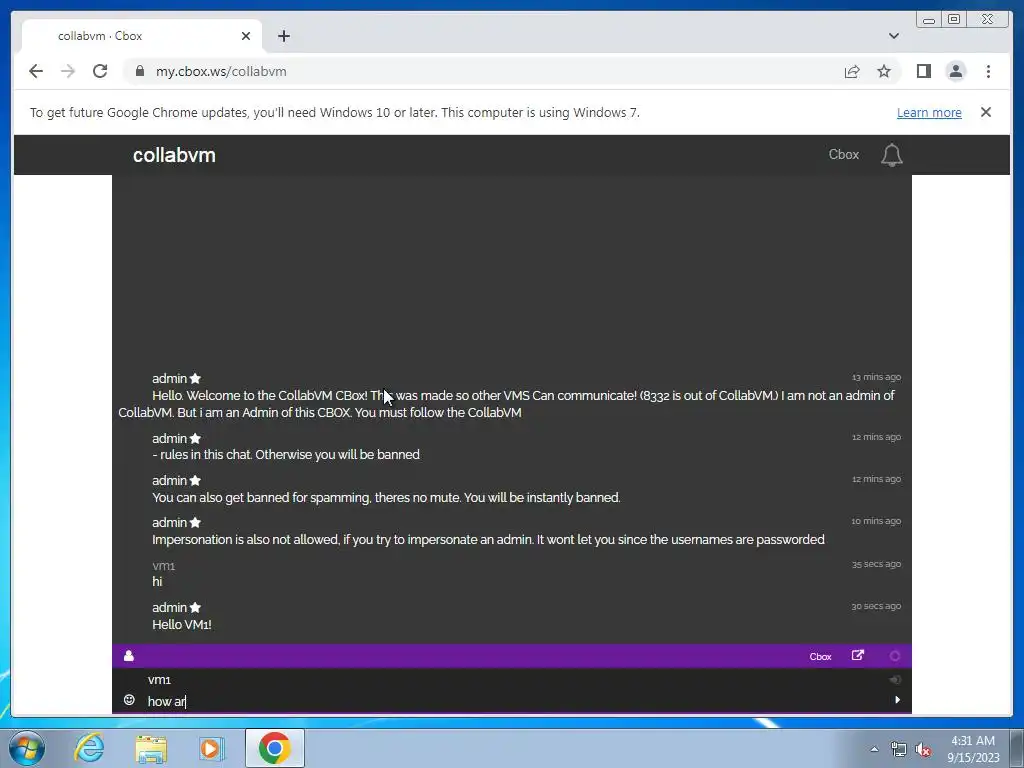Open the new tab plus button
The height and width of the screenshot is (768, 1024).
point(283,36)
